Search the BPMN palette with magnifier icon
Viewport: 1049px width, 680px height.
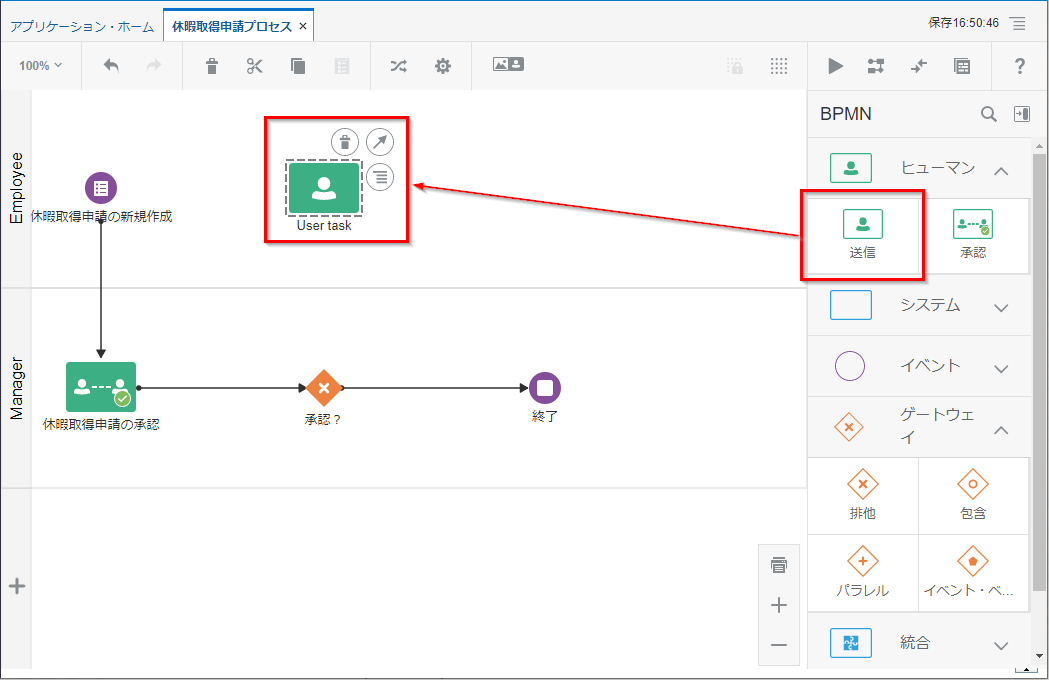[x=988, y=114]
